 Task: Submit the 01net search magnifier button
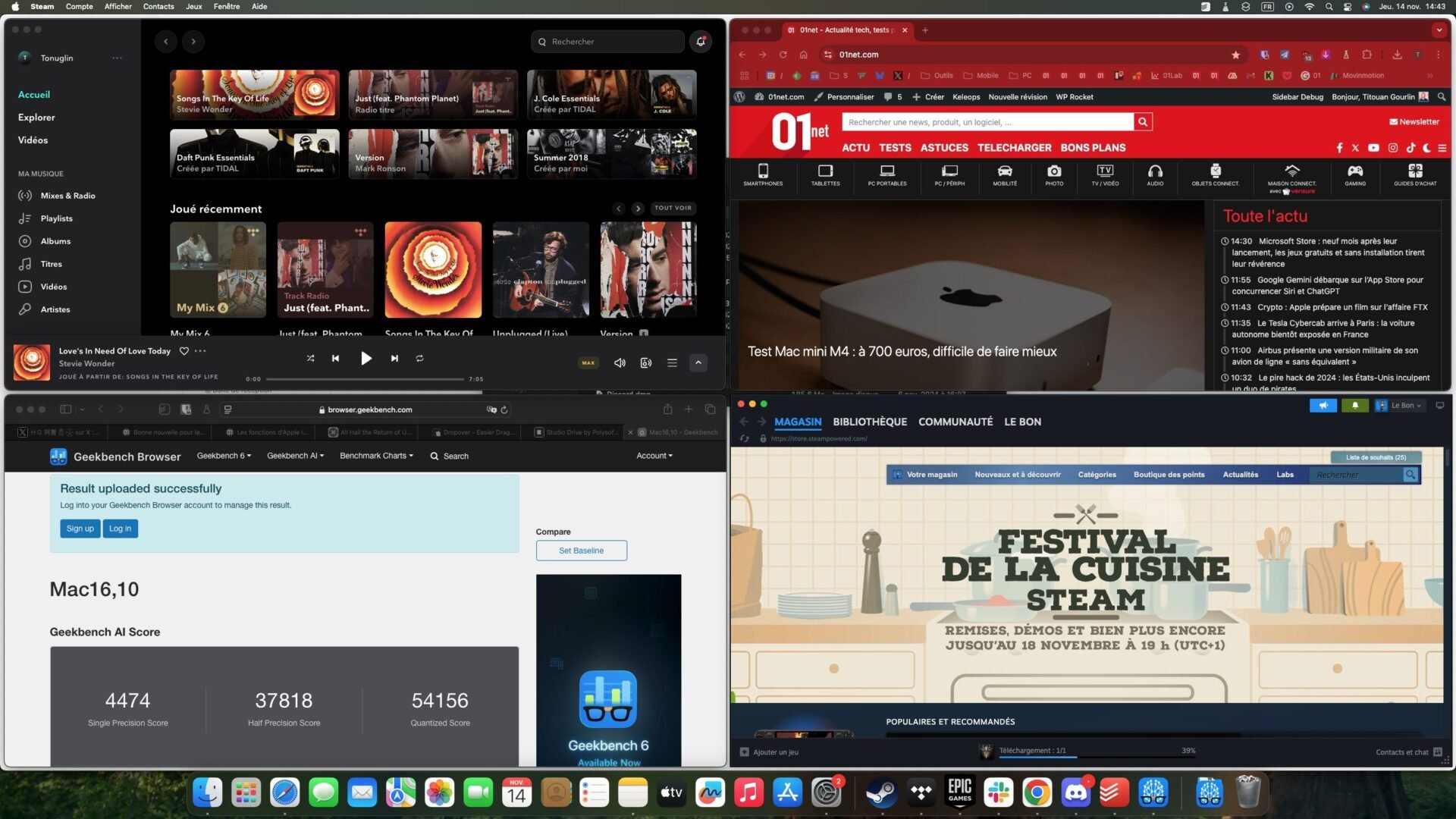point(1143,122)
